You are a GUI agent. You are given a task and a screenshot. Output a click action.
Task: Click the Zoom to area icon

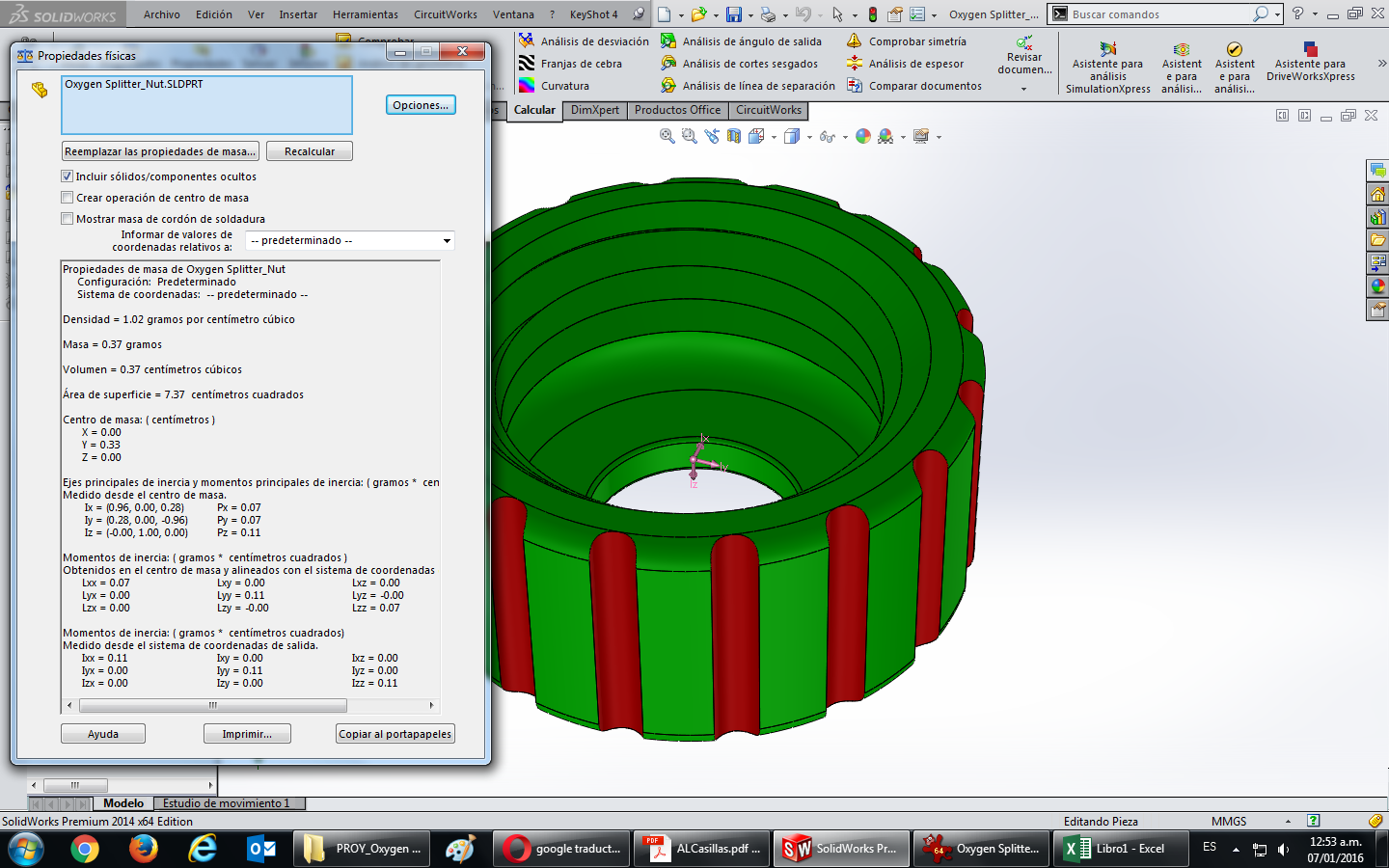click(x=689, y=136)
